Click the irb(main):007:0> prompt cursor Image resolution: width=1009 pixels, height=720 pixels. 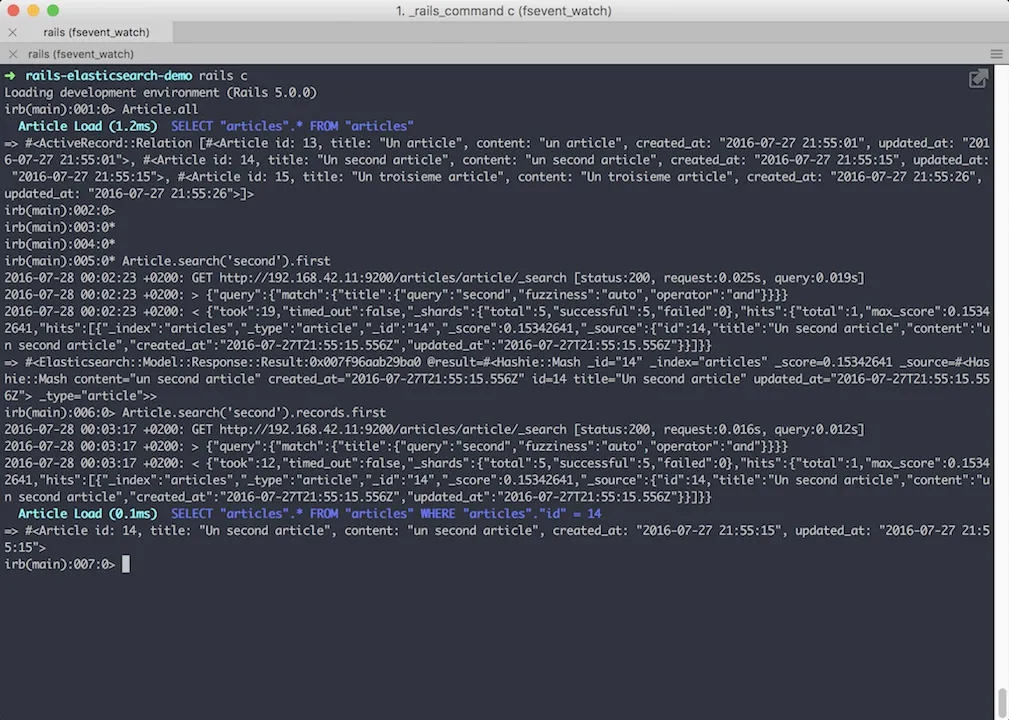pos(125,564)
